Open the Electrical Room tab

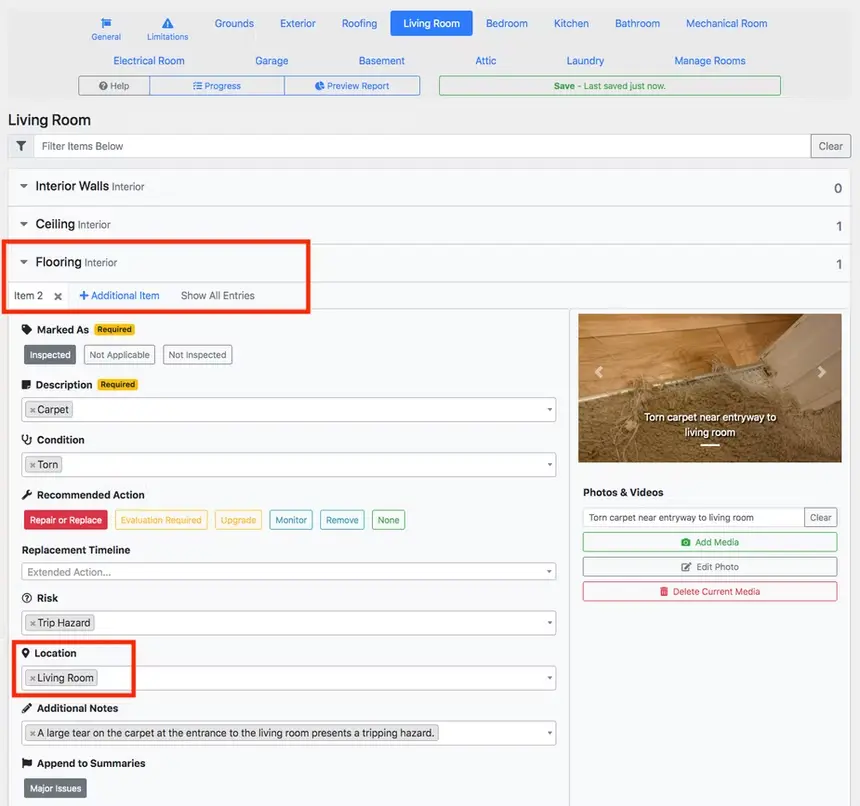(149, 61)
